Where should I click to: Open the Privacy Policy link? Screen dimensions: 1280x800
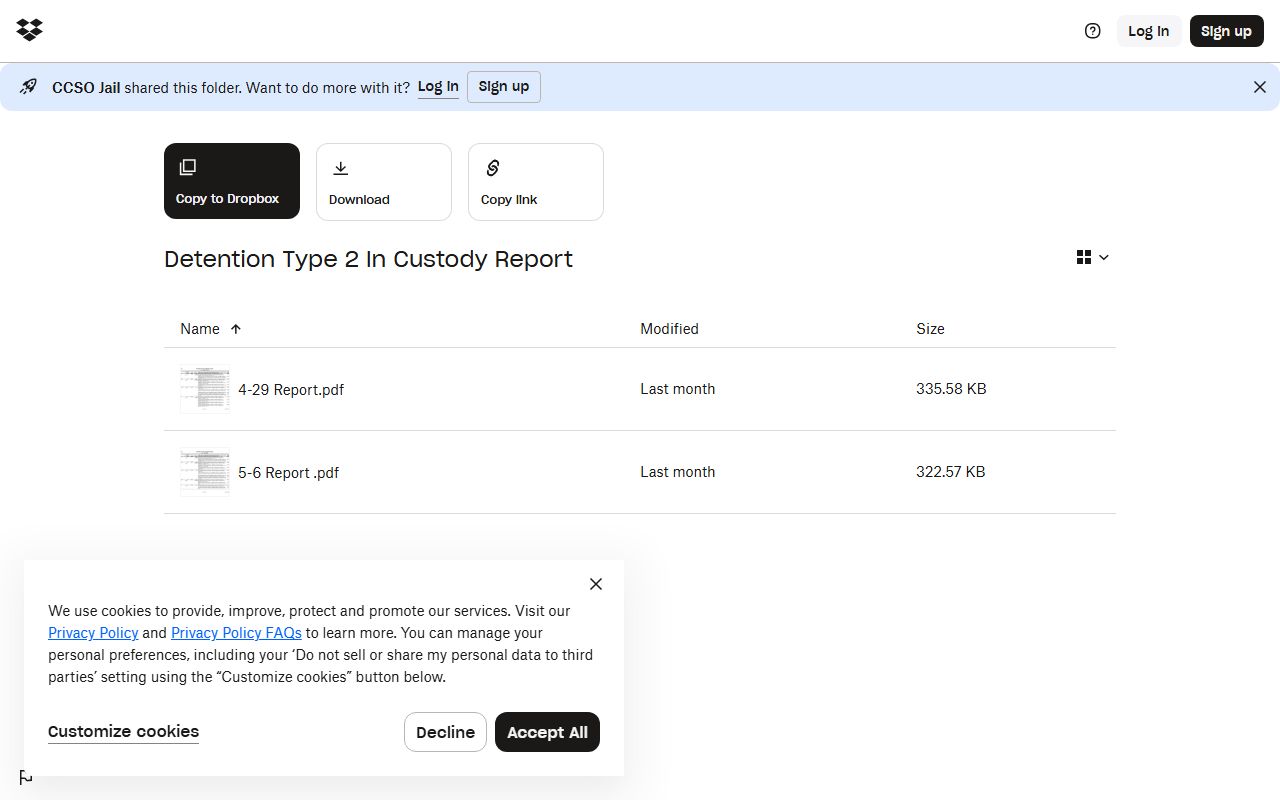(93, 633)
